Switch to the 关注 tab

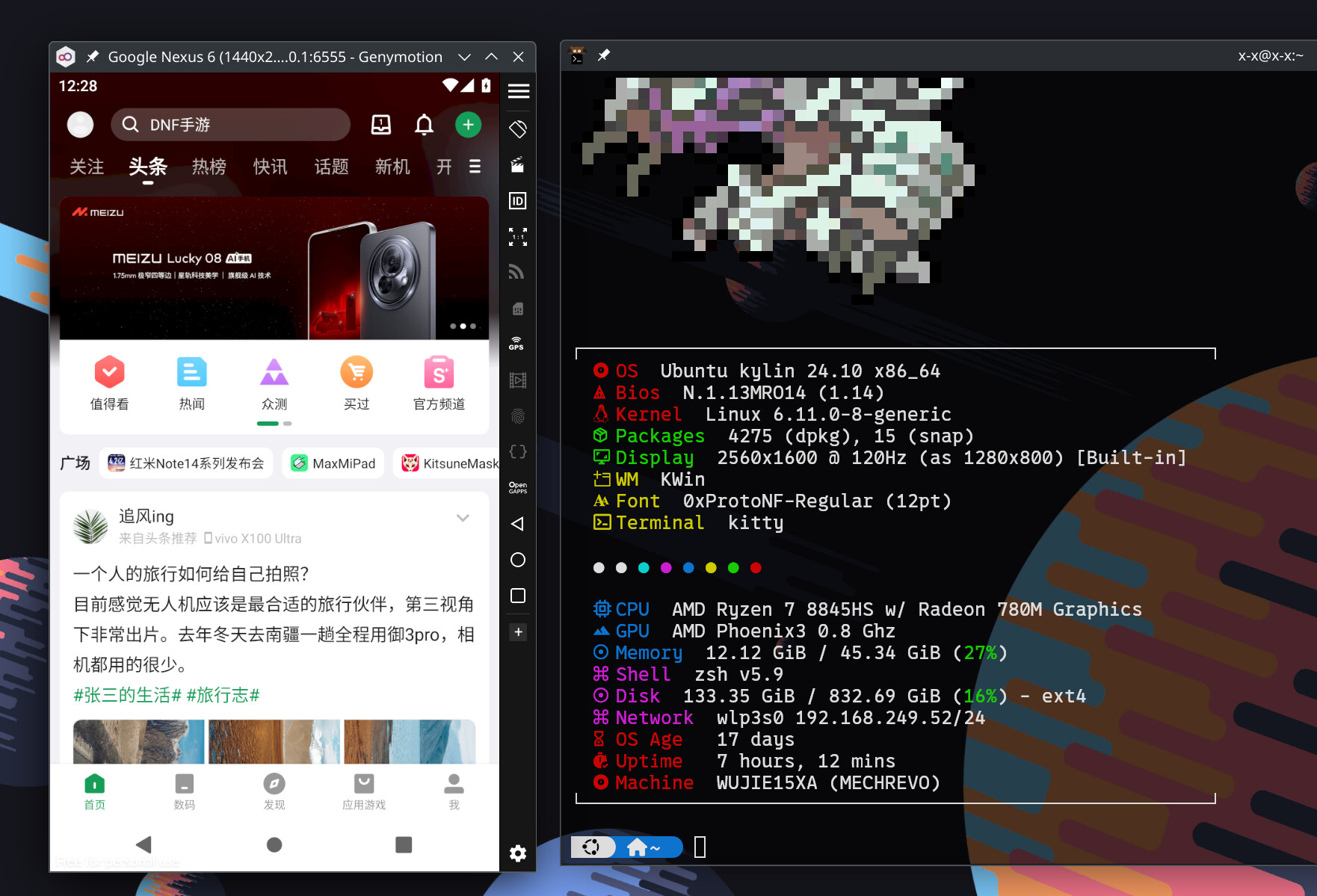tap(87, 167)
